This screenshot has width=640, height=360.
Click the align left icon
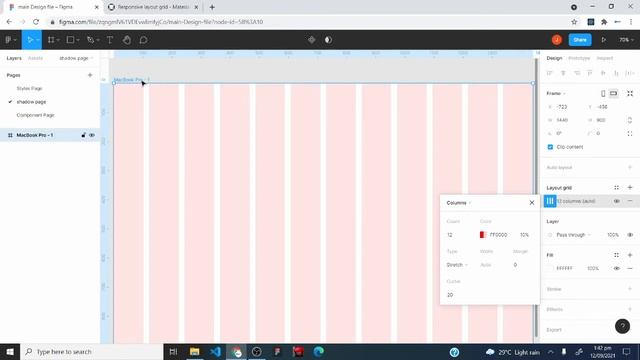pyautogui.click(x=550, y=73)
